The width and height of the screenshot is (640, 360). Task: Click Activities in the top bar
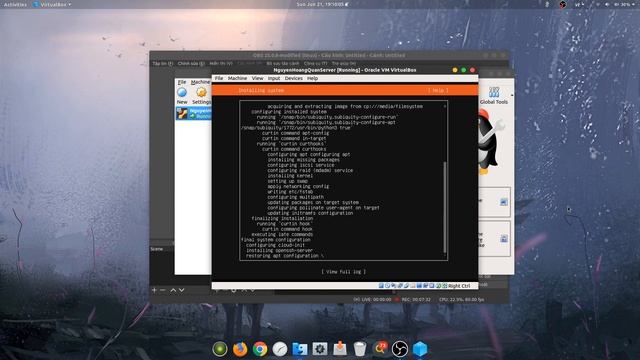[x=15, y=4]
